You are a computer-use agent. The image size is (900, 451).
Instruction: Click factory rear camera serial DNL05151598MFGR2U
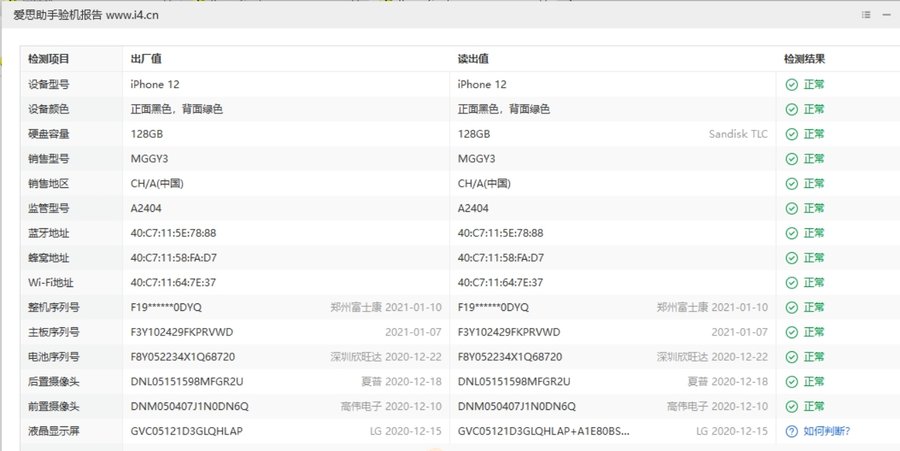coord(187,382)
